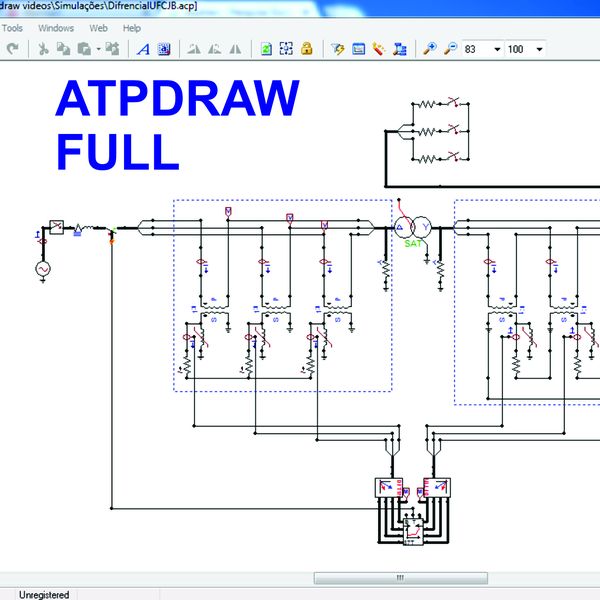Open the Web menu

click(x=98, y=28)
